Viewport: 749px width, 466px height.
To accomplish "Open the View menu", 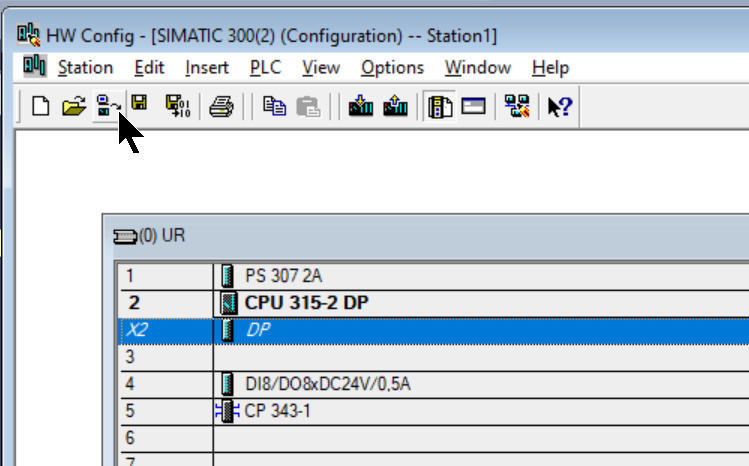I will 321,67.
